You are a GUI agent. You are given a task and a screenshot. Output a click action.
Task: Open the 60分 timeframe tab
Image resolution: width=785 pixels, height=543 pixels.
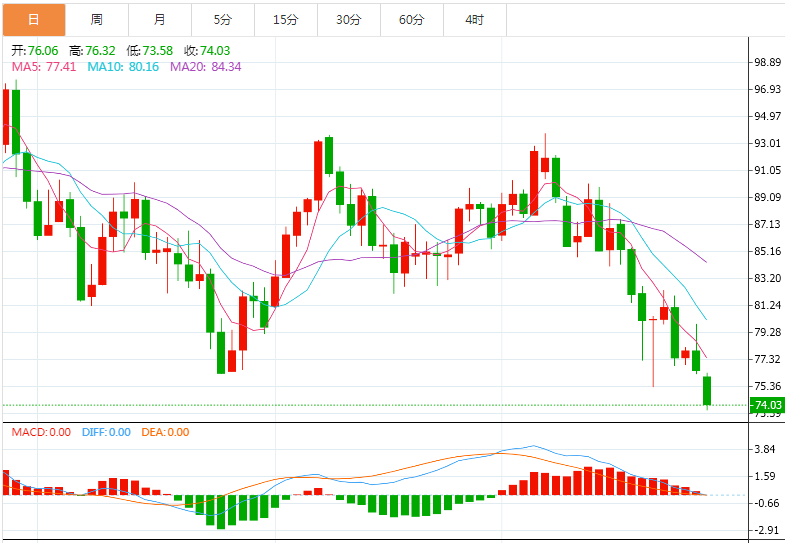(412, 20)
